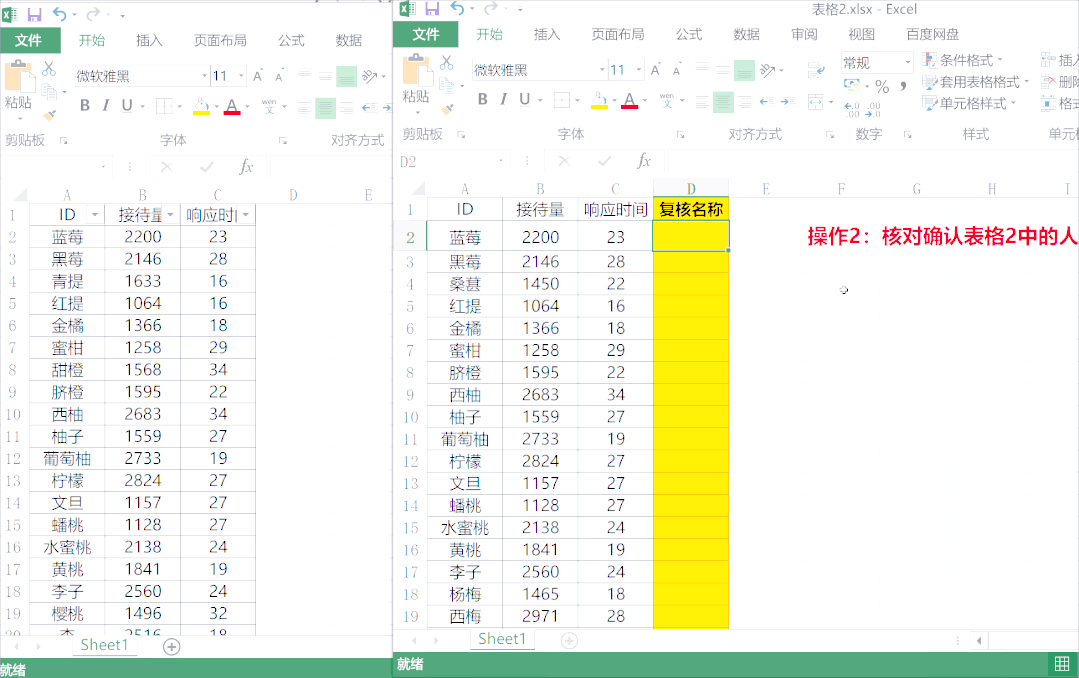The width and height of the screenshot is (1079, 678).
Task: Open 套用表格格式 dropdown
Action: coord(976,82)
